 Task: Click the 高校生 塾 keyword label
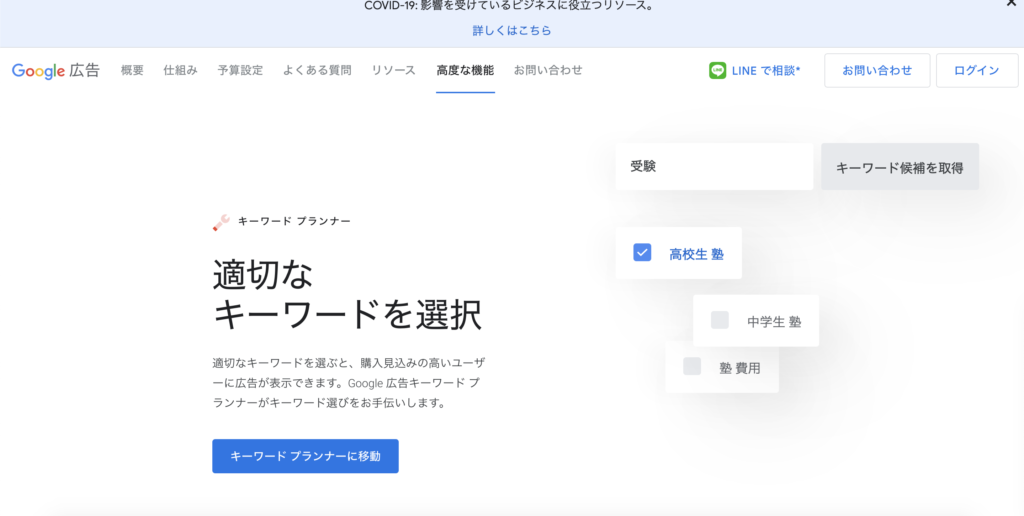(697, 254)
